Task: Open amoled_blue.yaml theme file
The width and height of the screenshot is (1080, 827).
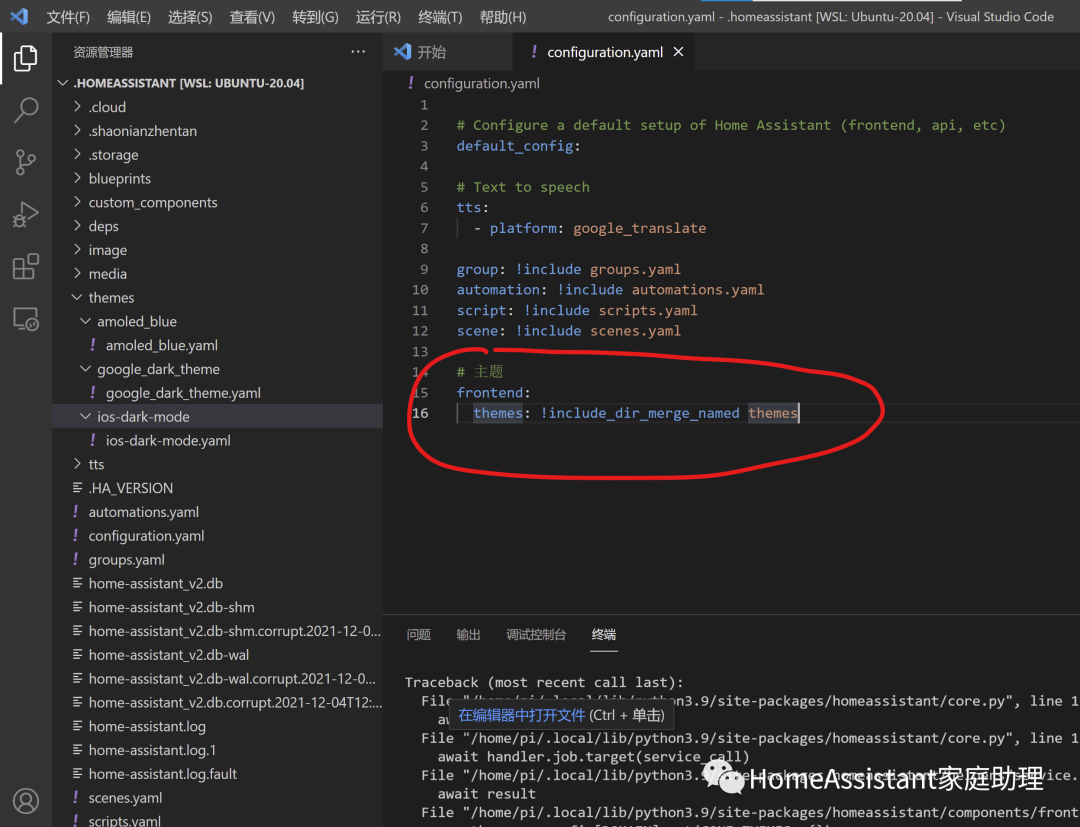Action: click(x=161, y=346)
